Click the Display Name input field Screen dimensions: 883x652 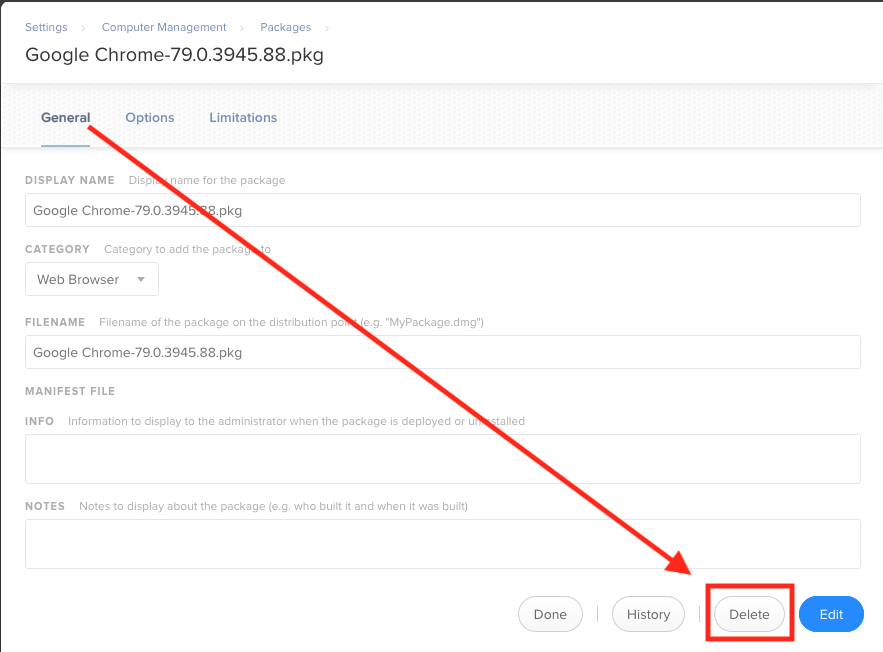tap(443, 210)
